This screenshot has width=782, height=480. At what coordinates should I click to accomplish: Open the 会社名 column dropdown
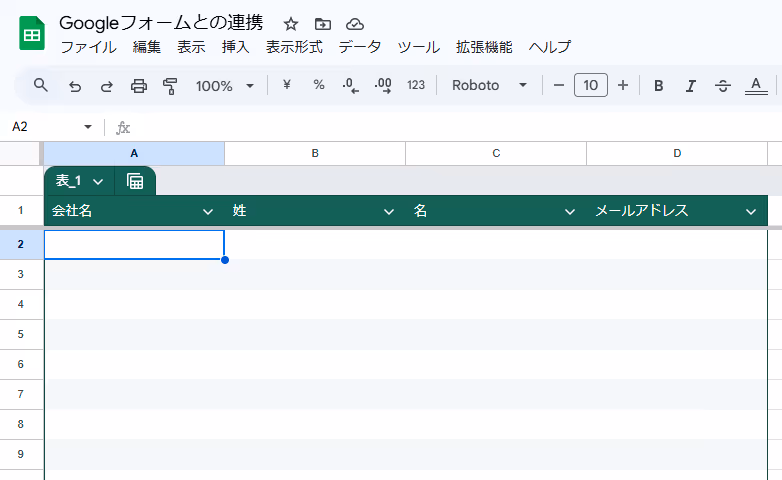[x=208, y=212]
